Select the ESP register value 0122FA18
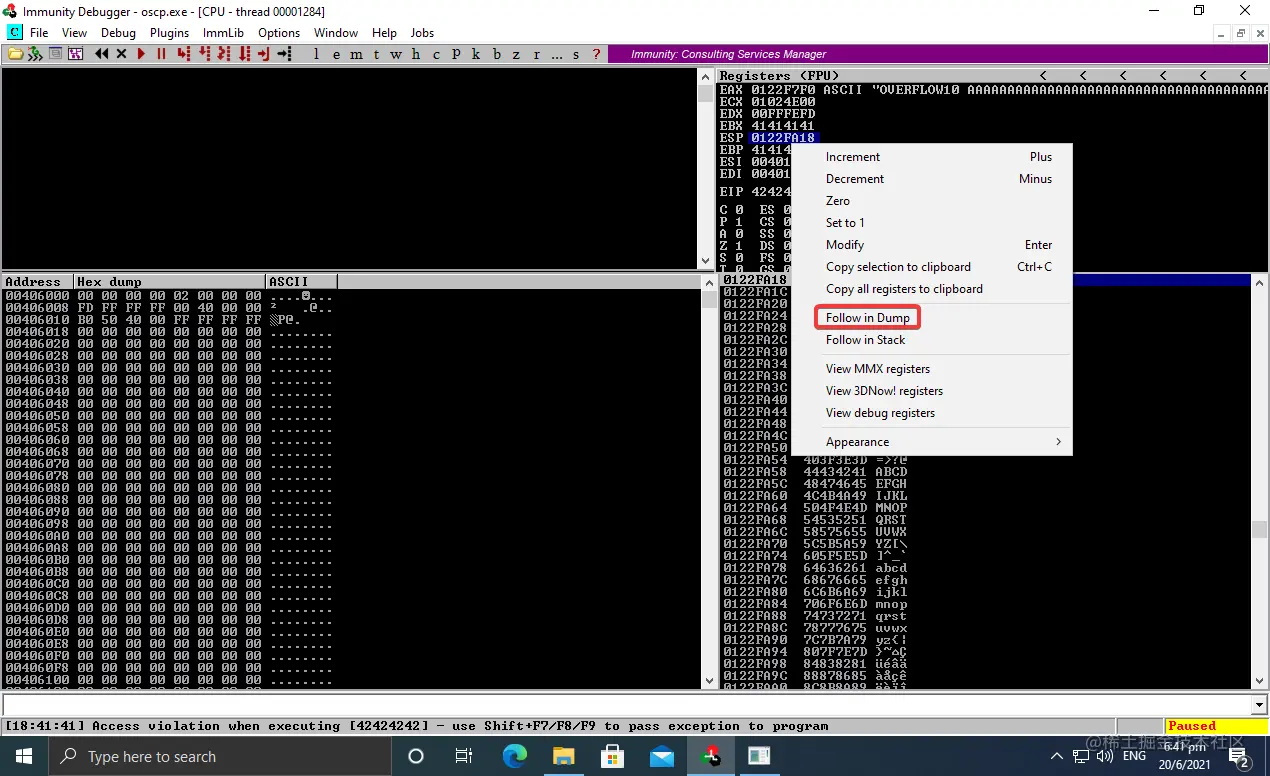Viewport: 1270px width, 776px height. (783, 138)
